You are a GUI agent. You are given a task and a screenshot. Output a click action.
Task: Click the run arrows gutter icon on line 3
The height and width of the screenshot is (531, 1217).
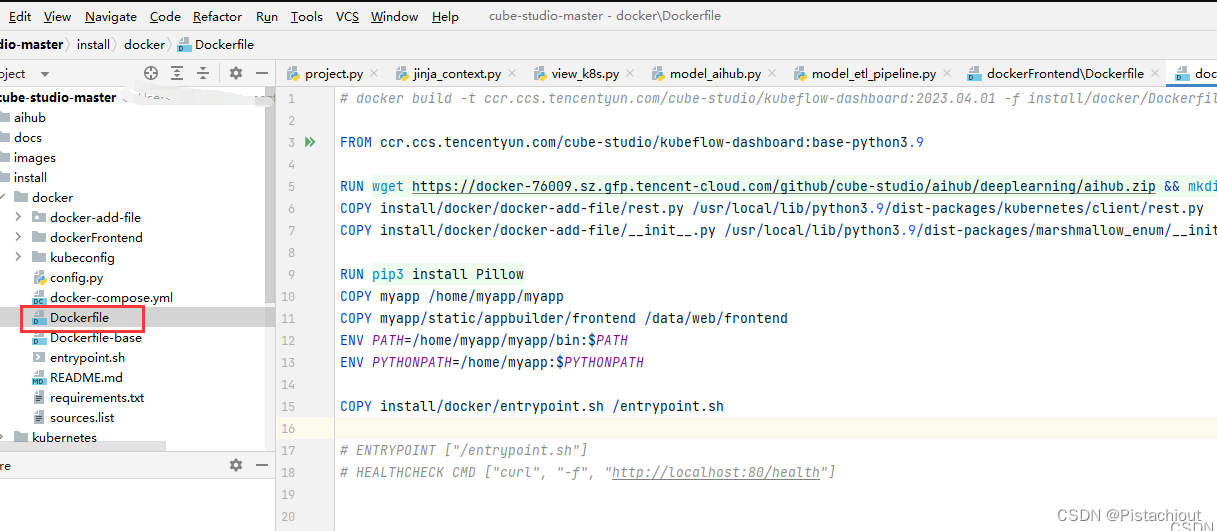pos(310,142)
